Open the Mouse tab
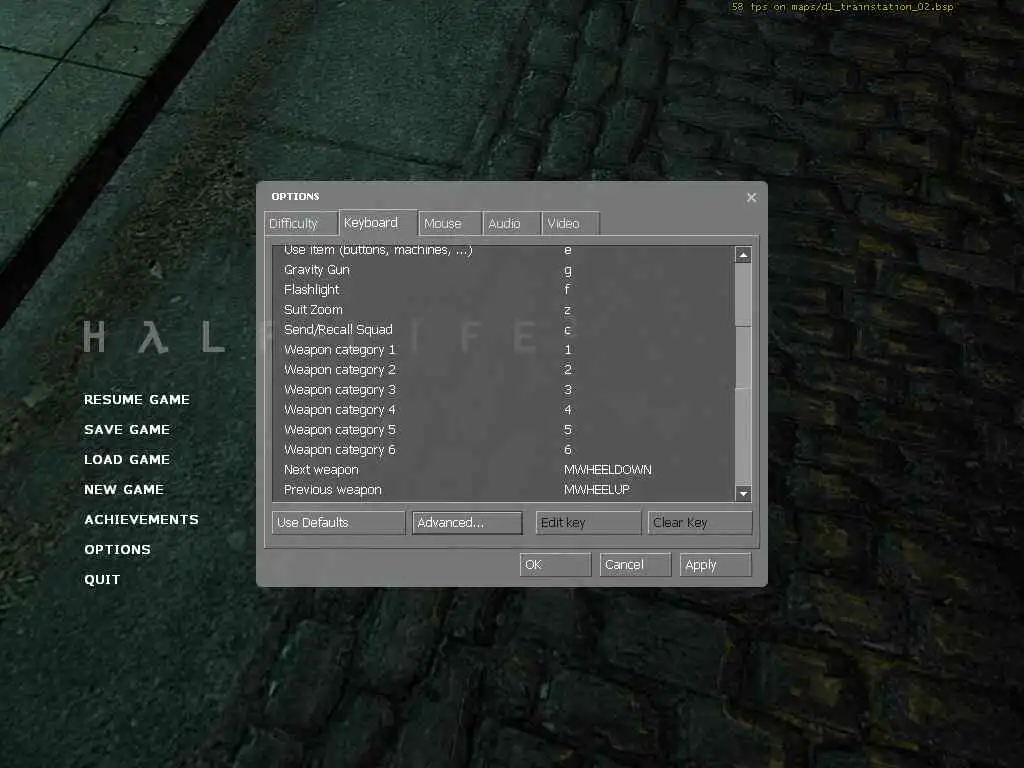1024x768 pixels. coord(450,223)
